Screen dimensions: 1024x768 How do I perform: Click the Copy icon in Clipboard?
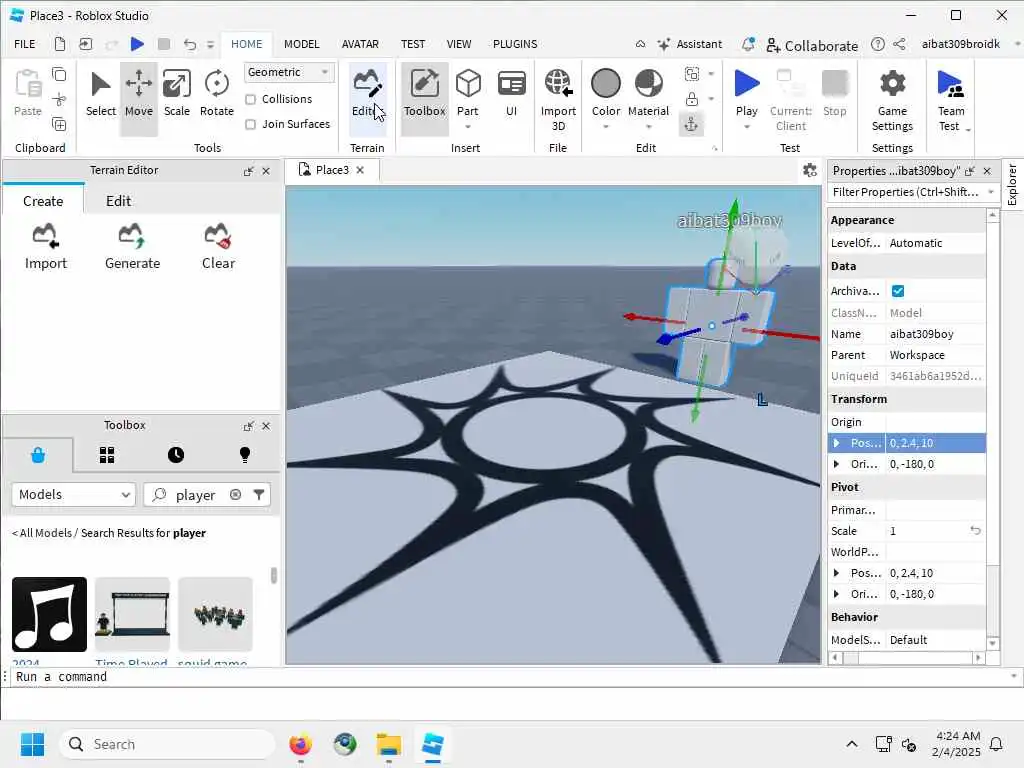(59, 74)
